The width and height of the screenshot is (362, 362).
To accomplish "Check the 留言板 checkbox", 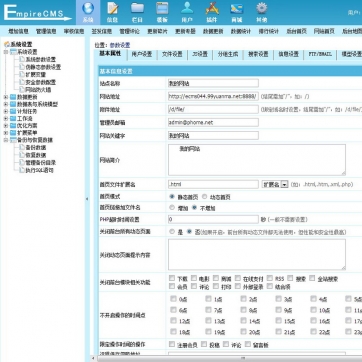I will [x=248, y=344].
